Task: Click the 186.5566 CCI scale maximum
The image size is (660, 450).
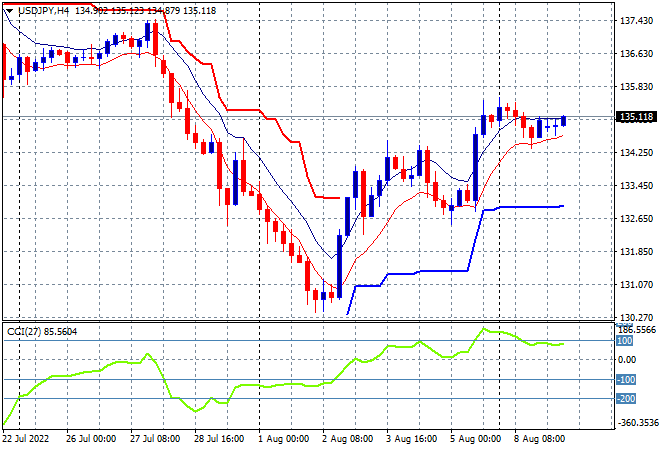Action: click(638, 330)
